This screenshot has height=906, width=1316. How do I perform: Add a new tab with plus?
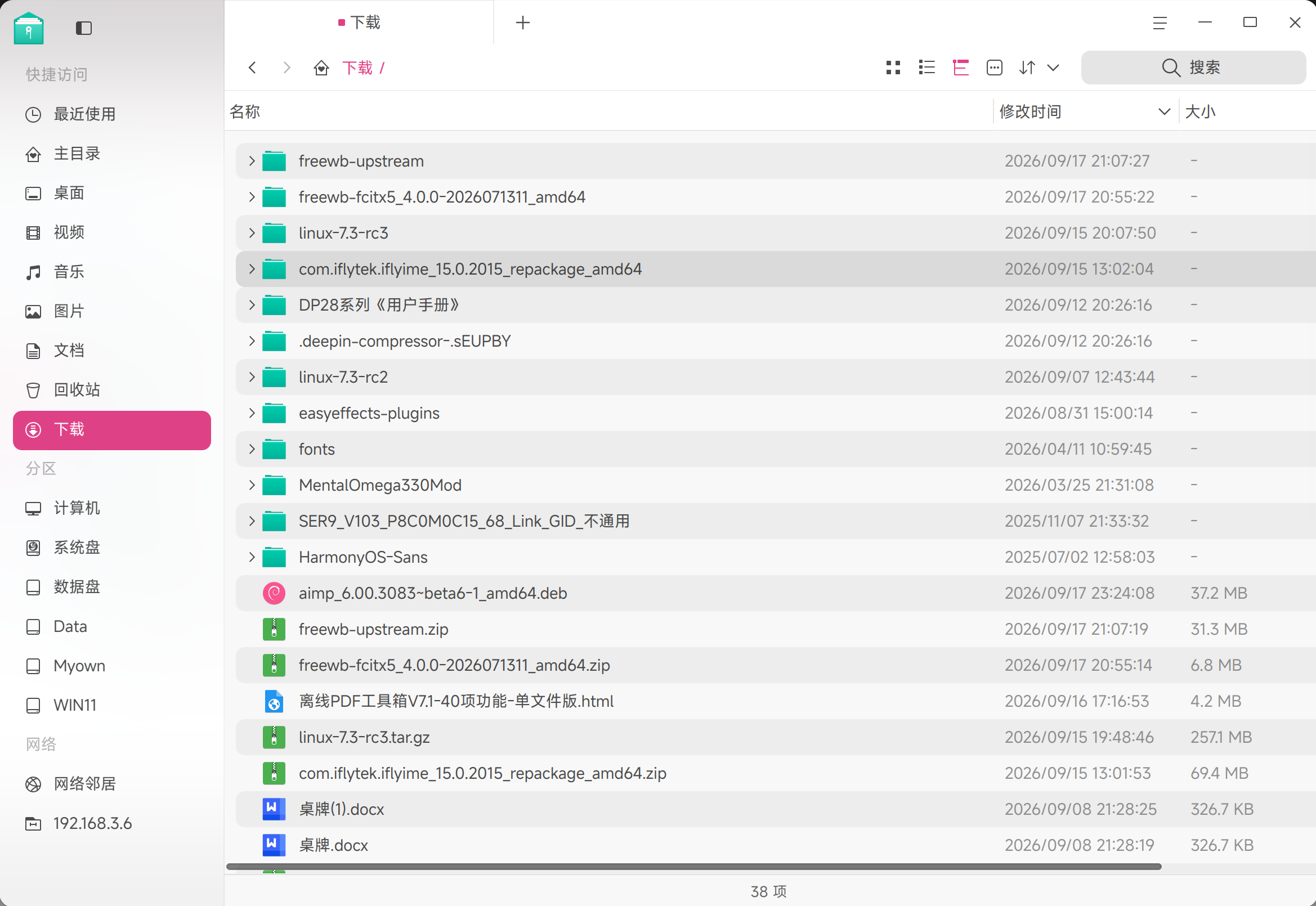click(523, 23)
